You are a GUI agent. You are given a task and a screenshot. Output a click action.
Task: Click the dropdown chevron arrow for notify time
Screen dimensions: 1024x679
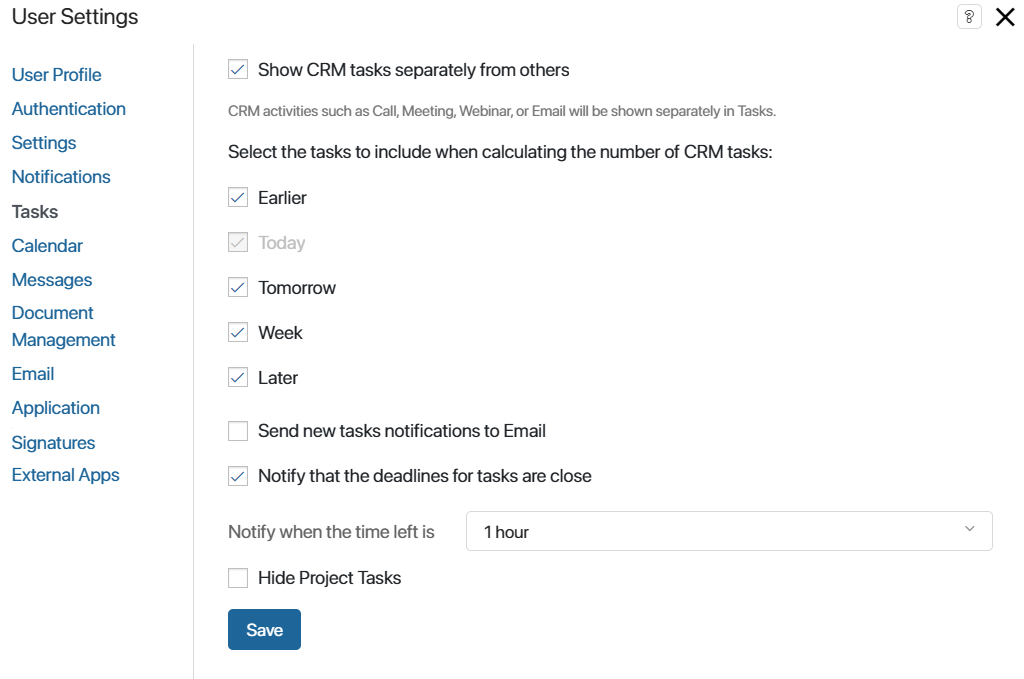coord(970,529)
